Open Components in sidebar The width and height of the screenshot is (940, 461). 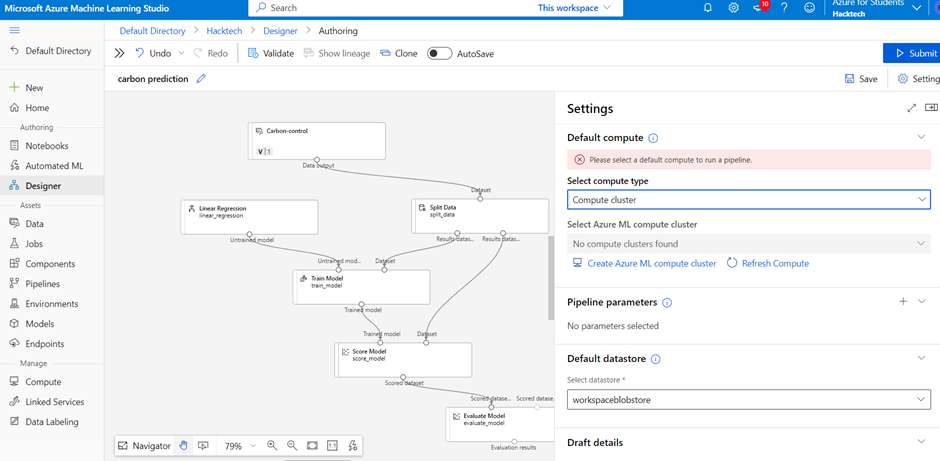click(x=52, y=264)
